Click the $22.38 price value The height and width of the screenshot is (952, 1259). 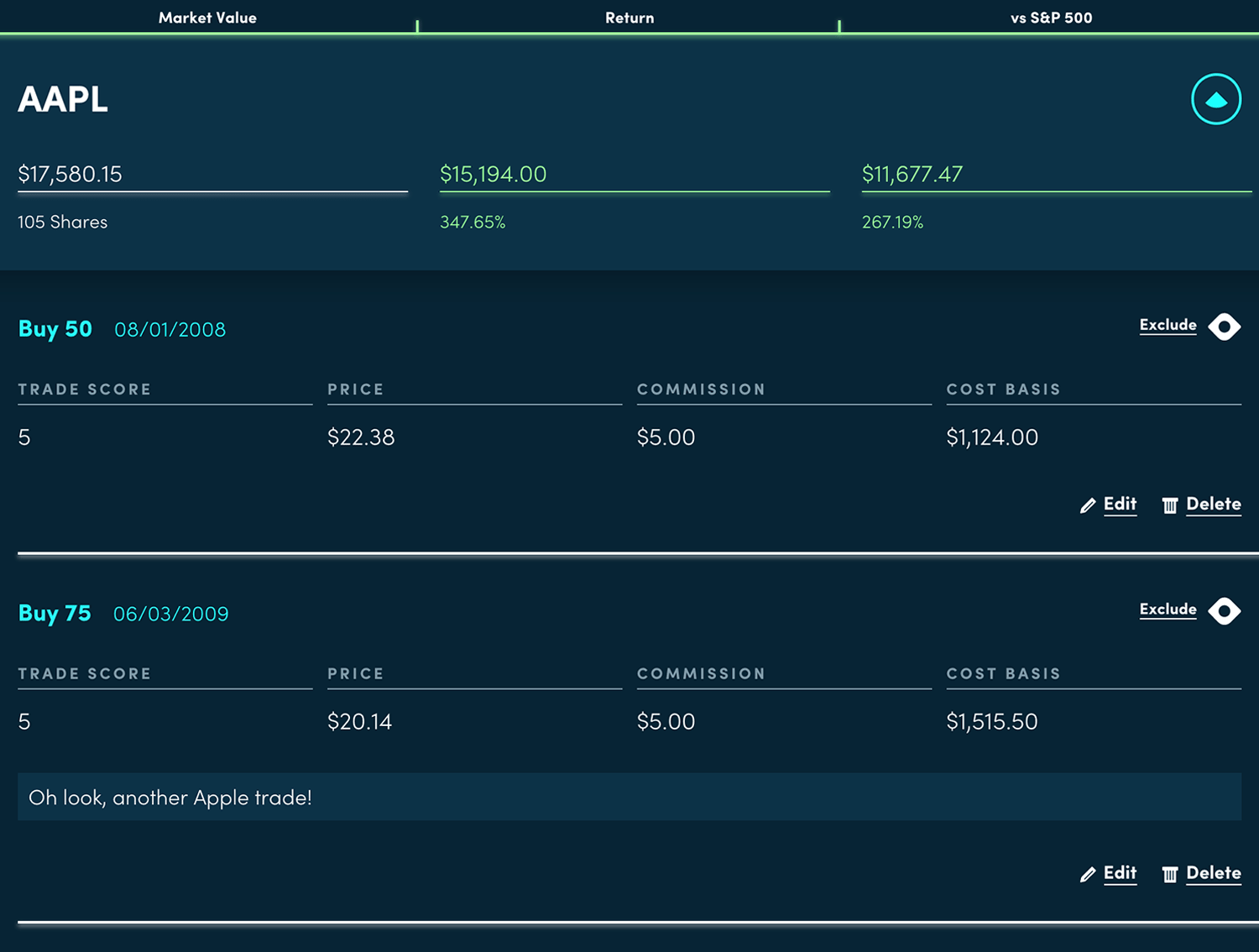click(361, 437)
